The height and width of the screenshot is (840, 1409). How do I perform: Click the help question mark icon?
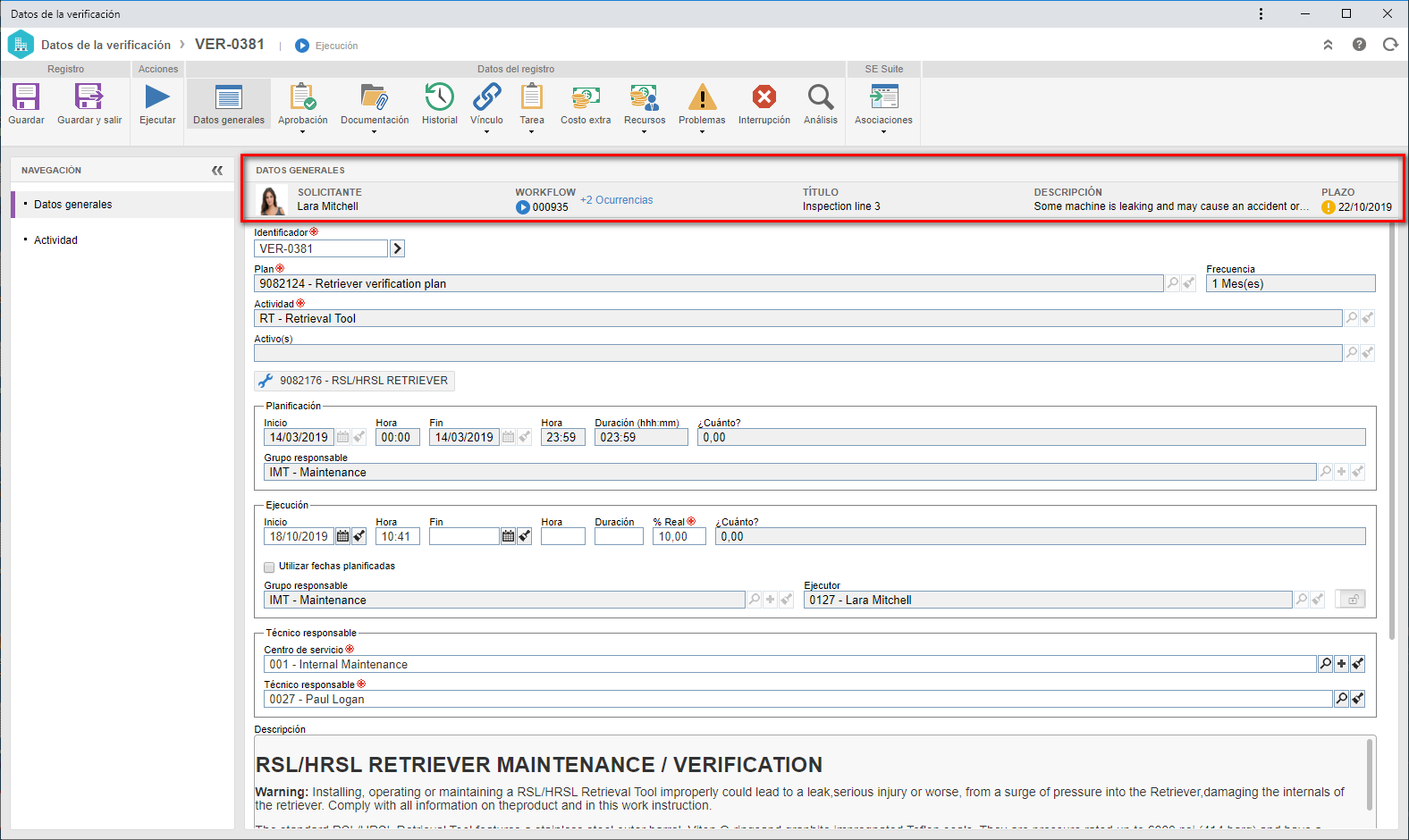tap(1359, 45)
